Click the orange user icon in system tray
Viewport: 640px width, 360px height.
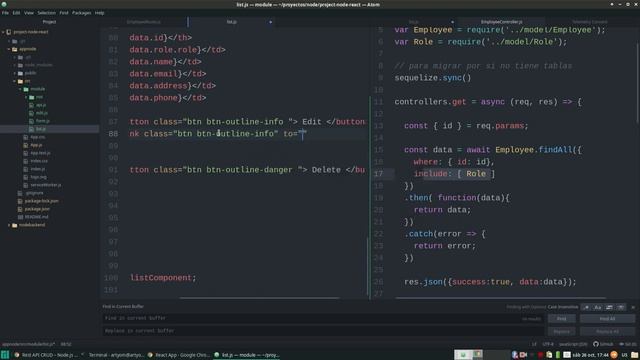614,355
